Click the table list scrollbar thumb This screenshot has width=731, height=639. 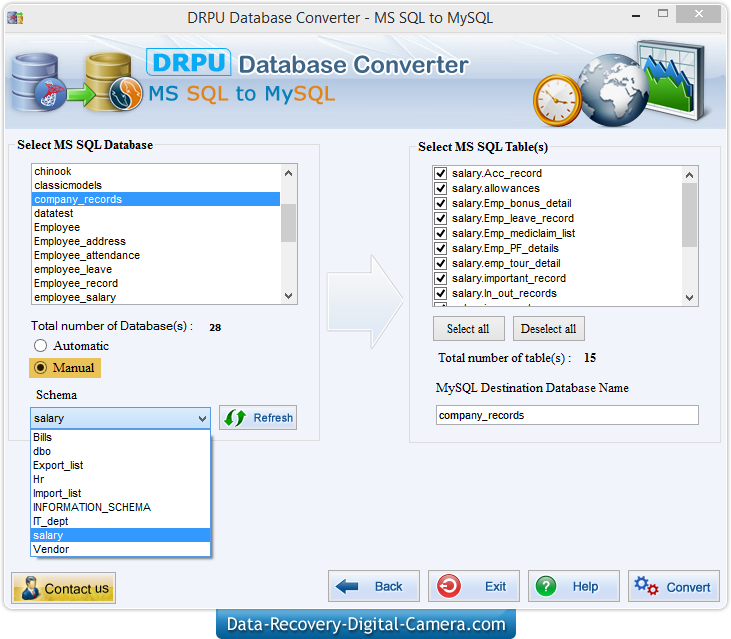(x=690, y=215)
